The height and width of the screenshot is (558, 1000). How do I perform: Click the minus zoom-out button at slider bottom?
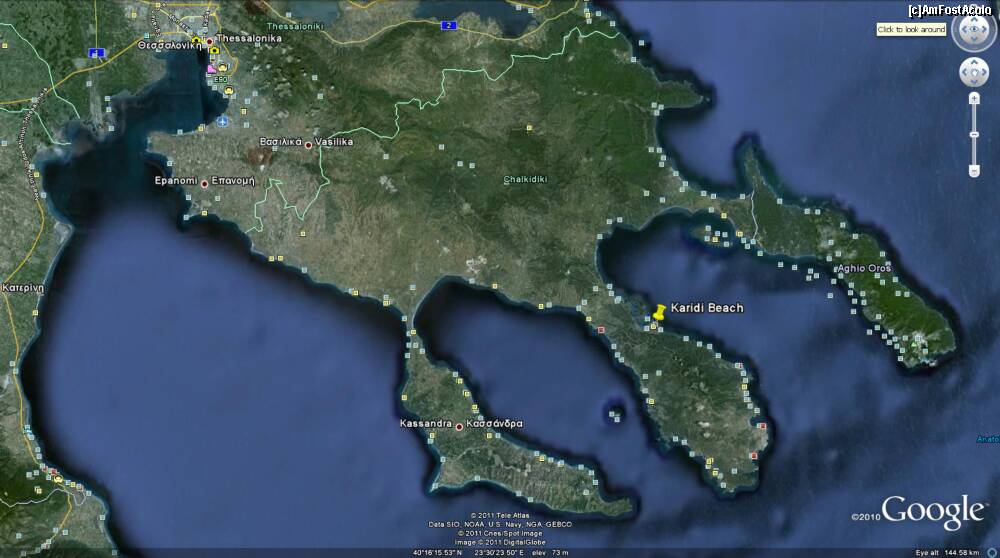coord(974,170)
